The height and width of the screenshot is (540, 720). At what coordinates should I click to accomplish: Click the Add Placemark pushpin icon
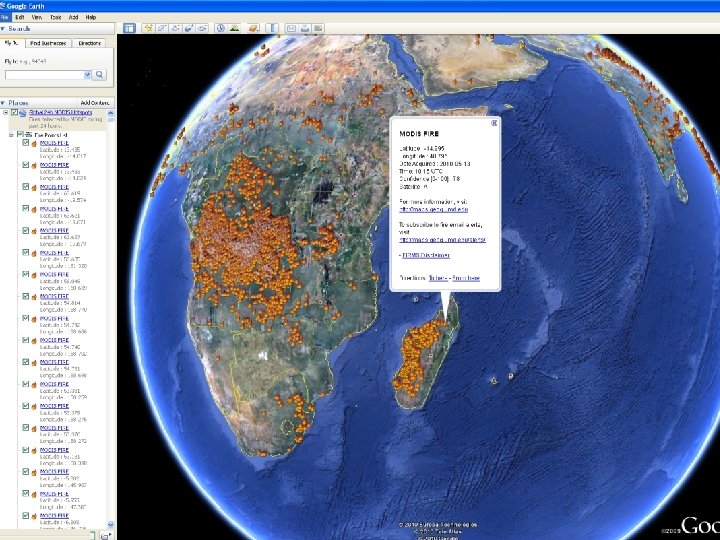(x=148, y=28)
